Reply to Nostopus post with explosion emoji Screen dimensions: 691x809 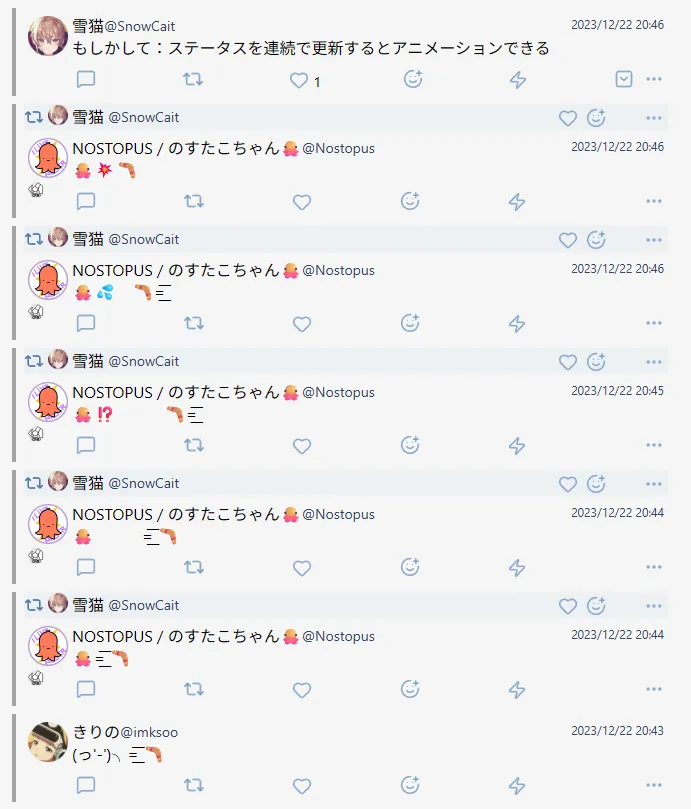pos(86,201)
